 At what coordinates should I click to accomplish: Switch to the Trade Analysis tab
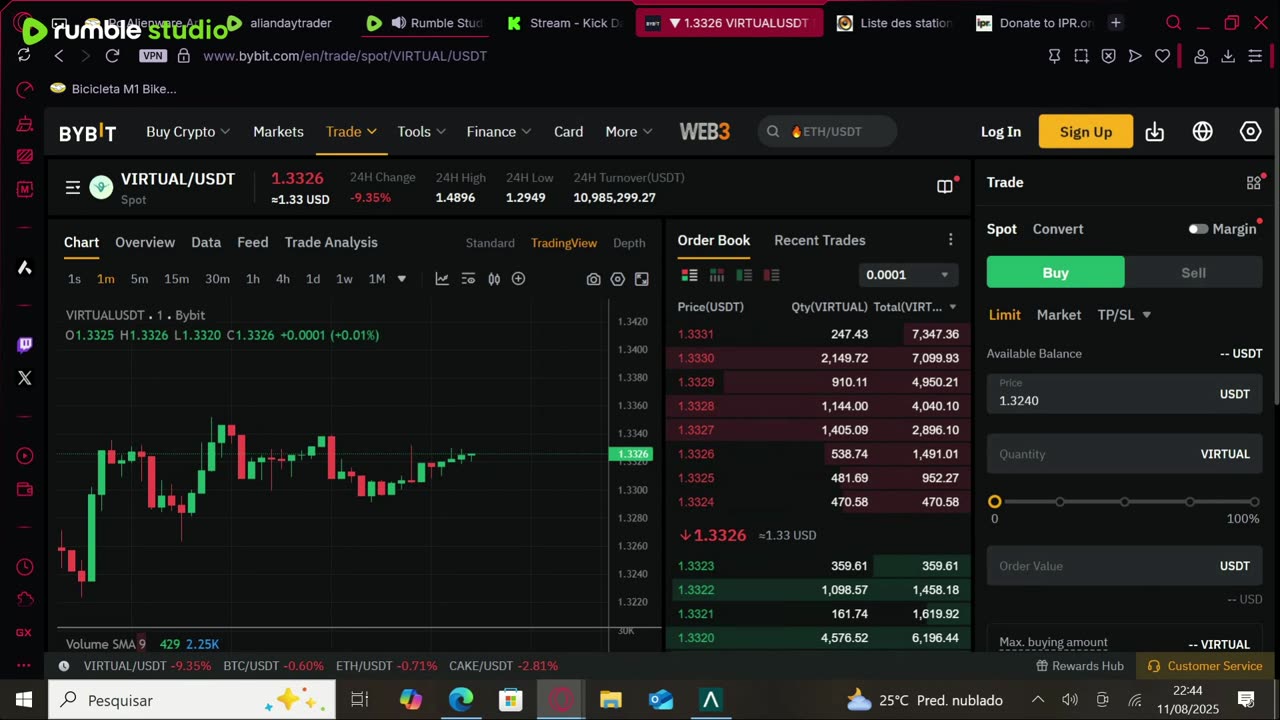tap(331, 242)
